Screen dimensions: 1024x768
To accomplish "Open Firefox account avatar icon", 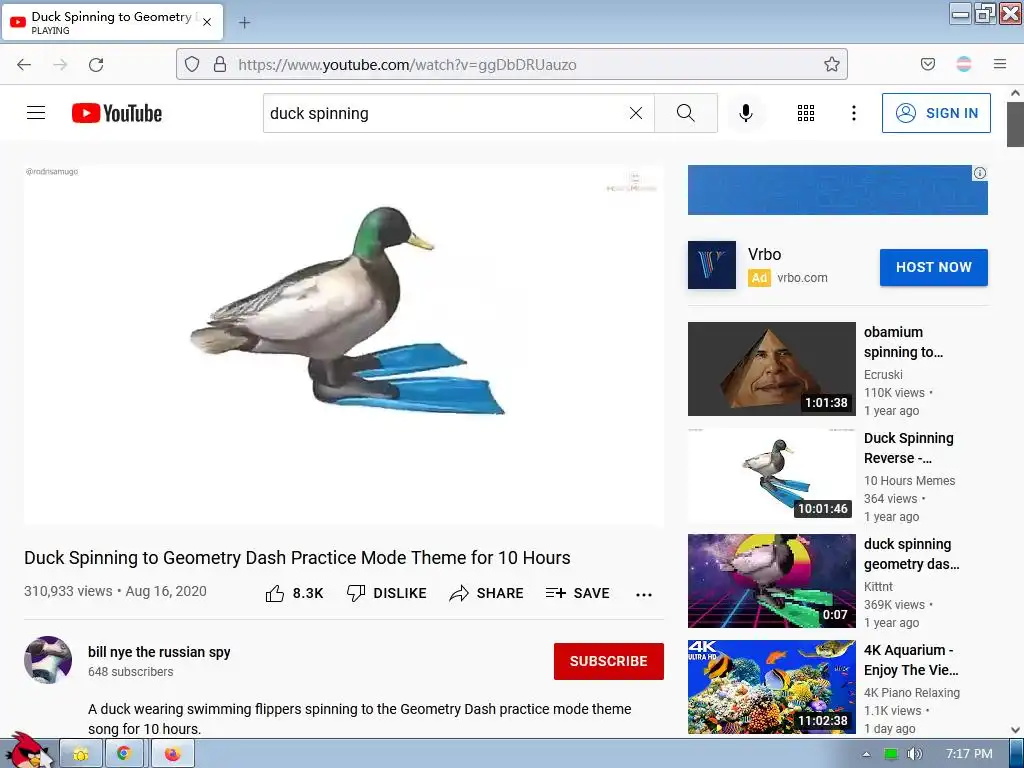I will [x=963, y=64].
